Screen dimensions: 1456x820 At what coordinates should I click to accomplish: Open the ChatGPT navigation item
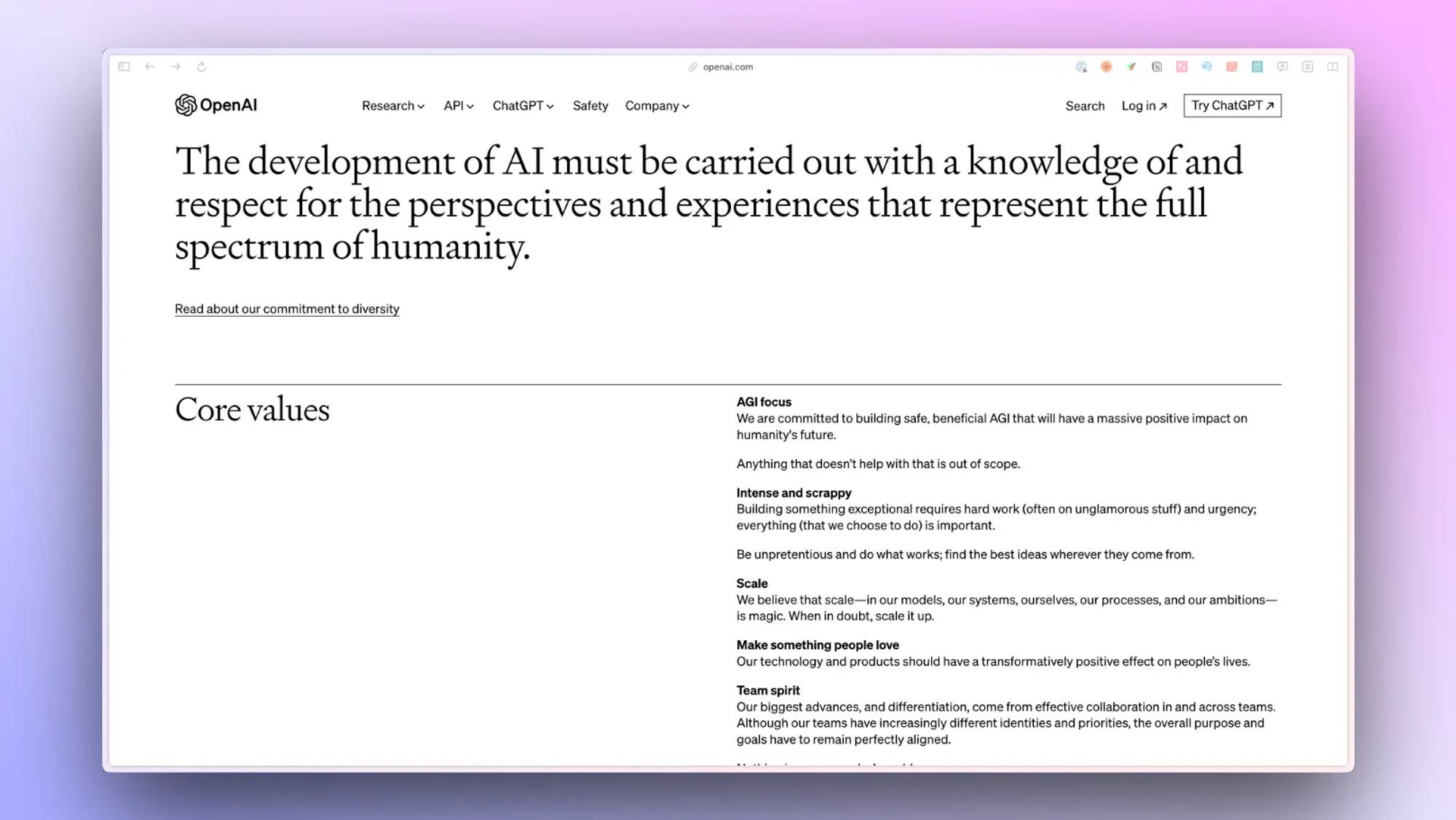pos(523,106)
